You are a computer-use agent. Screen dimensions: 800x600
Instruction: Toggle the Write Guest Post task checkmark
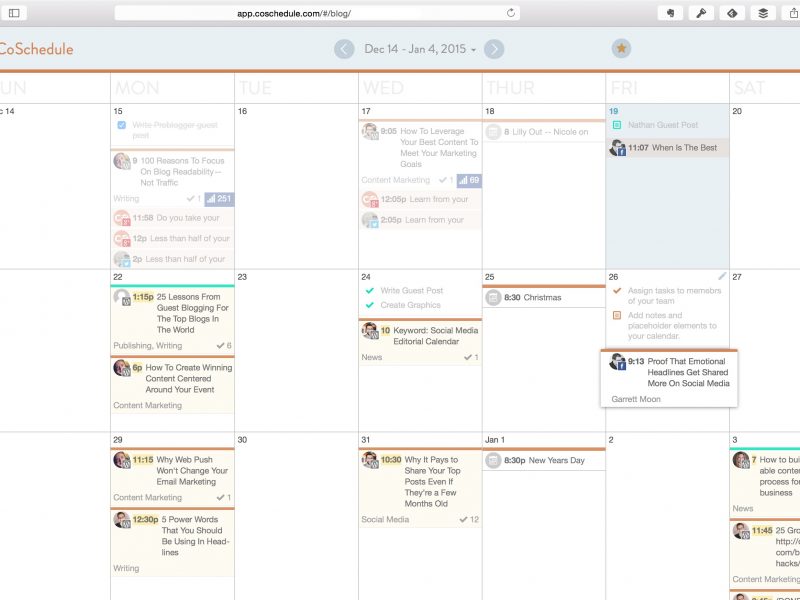click(370, 291)
